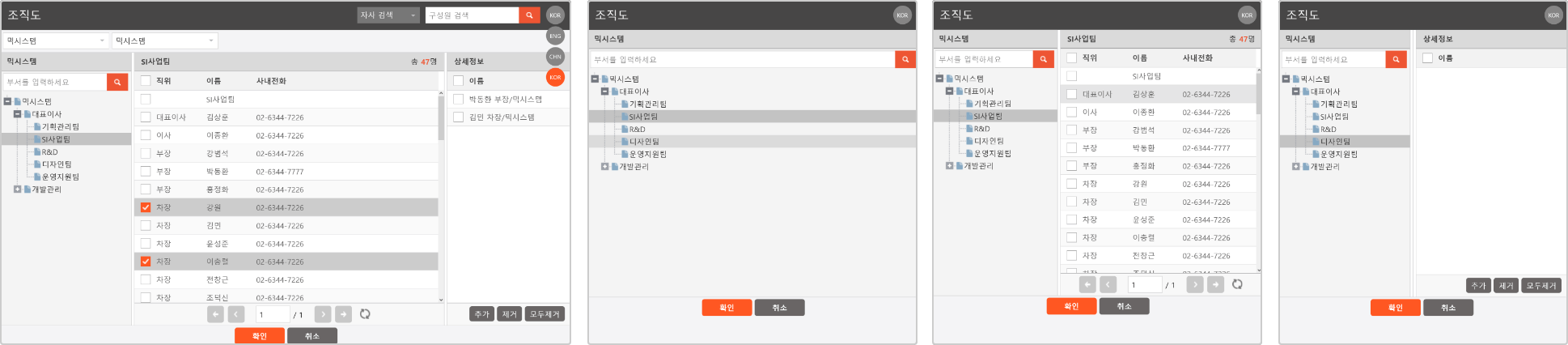The image size is (1568, 345).
Task: Click refresh icon in third panel pager
Action: pos(1237,284)
